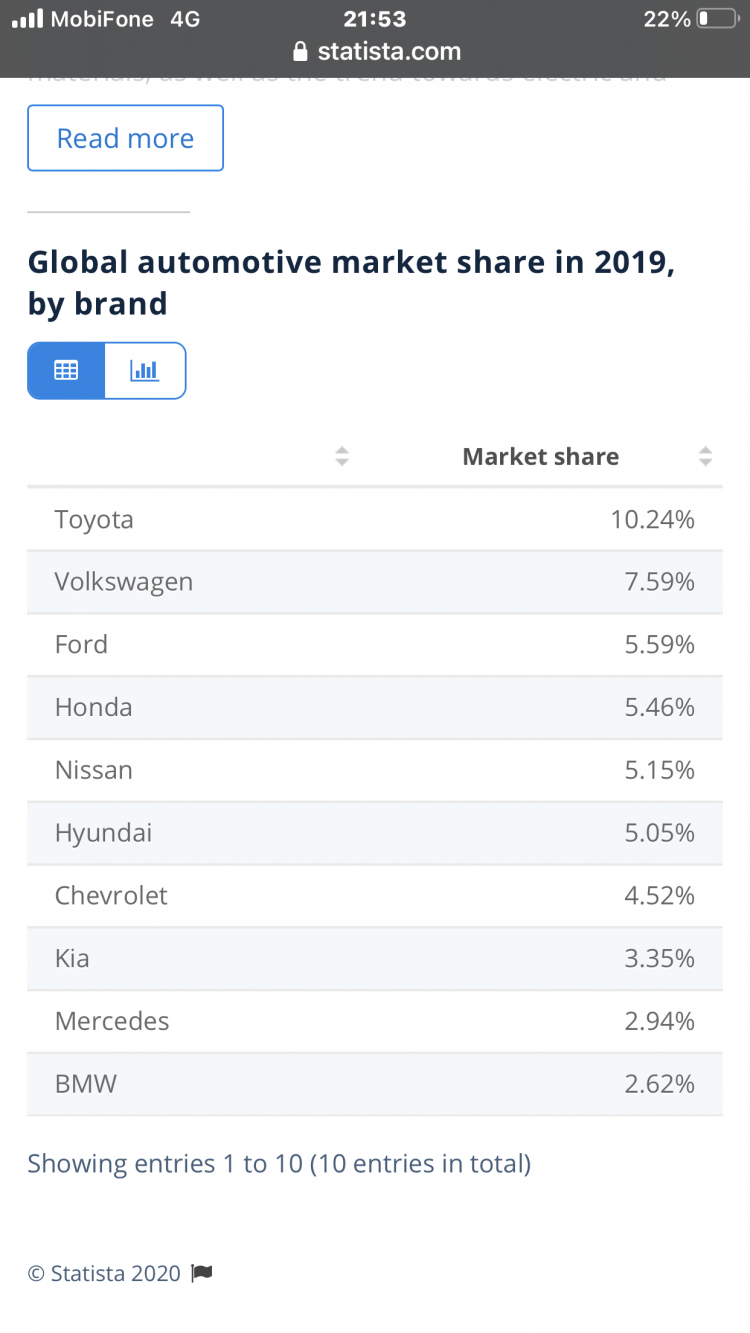750x1333 pixels.
Task: Tap the battery icon in status bar
Action: point(716,19)
